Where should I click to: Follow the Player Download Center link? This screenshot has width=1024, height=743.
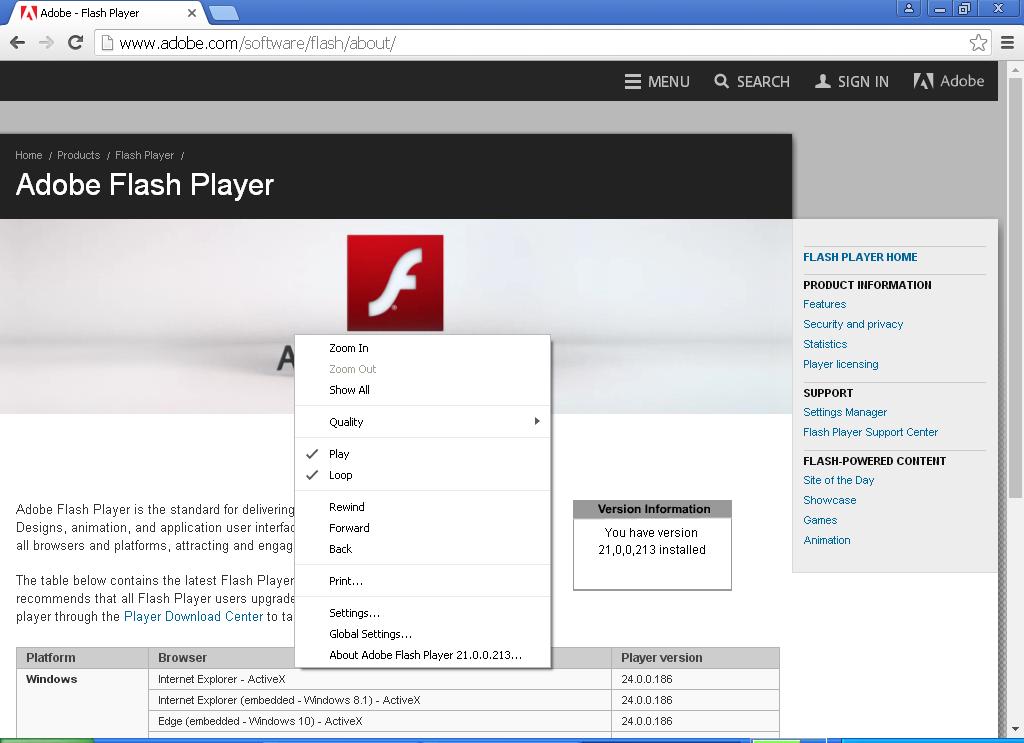coord(193,616)
